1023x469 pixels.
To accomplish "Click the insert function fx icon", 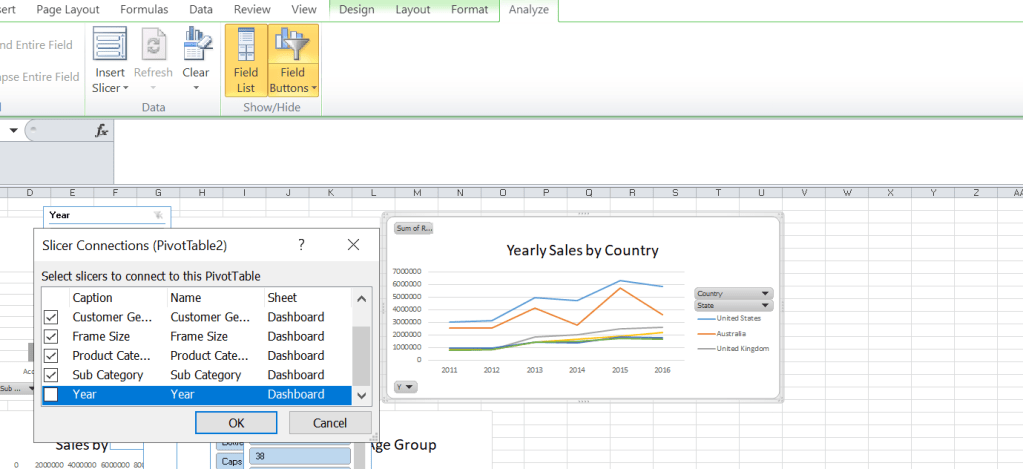I will click(x=101, y=131).
